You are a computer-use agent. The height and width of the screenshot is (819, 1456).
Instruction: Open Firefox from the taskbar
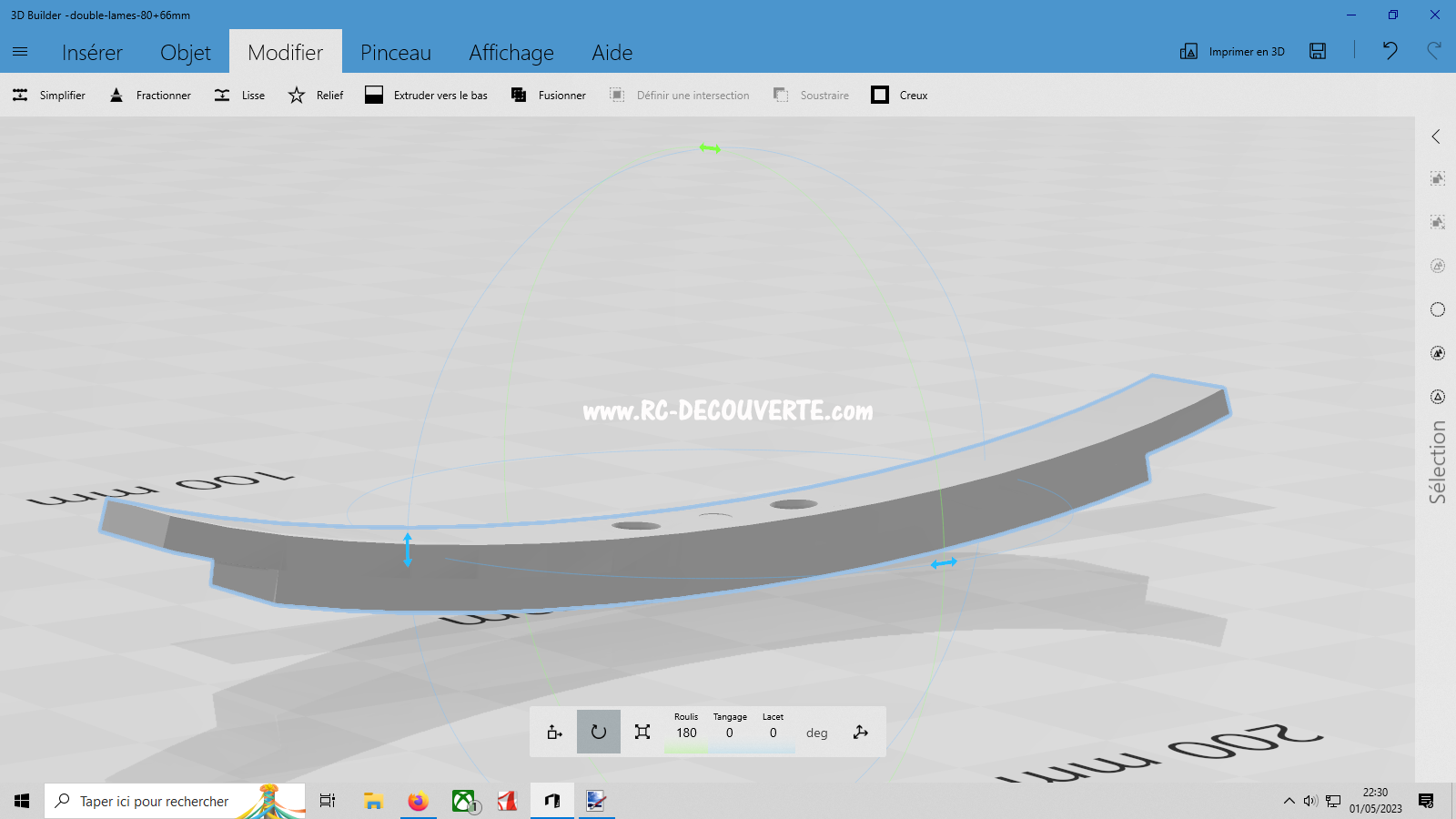pyautogui.click(x=418, y=801)
